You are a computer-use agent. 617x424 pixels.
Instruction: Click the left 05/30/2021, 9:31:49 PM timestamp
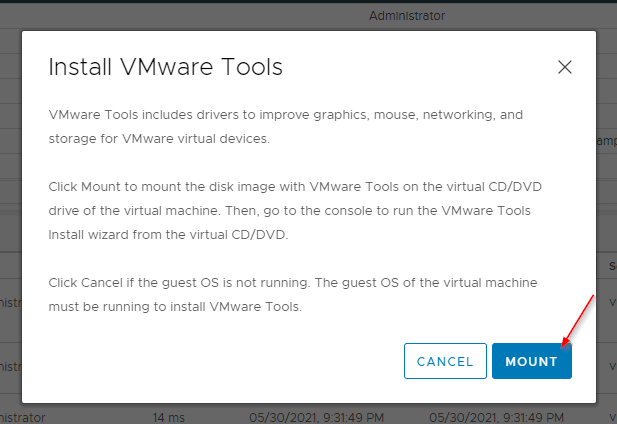tap(316, 417)
